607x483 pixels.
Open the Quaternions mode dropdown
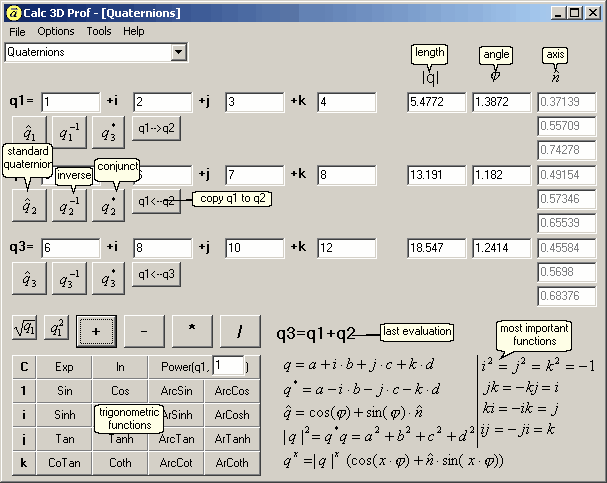point(178,52)
